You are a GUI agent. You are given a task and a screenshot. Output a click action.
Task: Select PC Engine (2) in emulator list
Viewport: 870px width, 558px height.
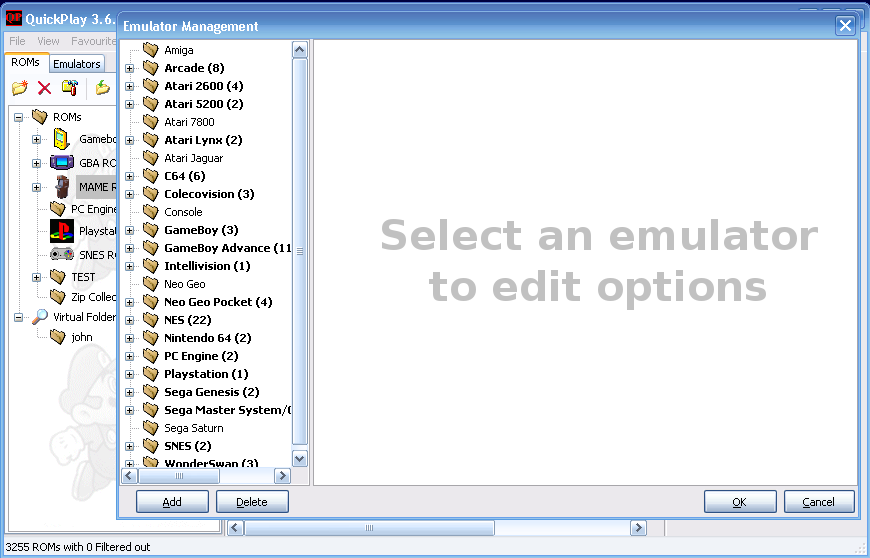[x=201, y=356]
